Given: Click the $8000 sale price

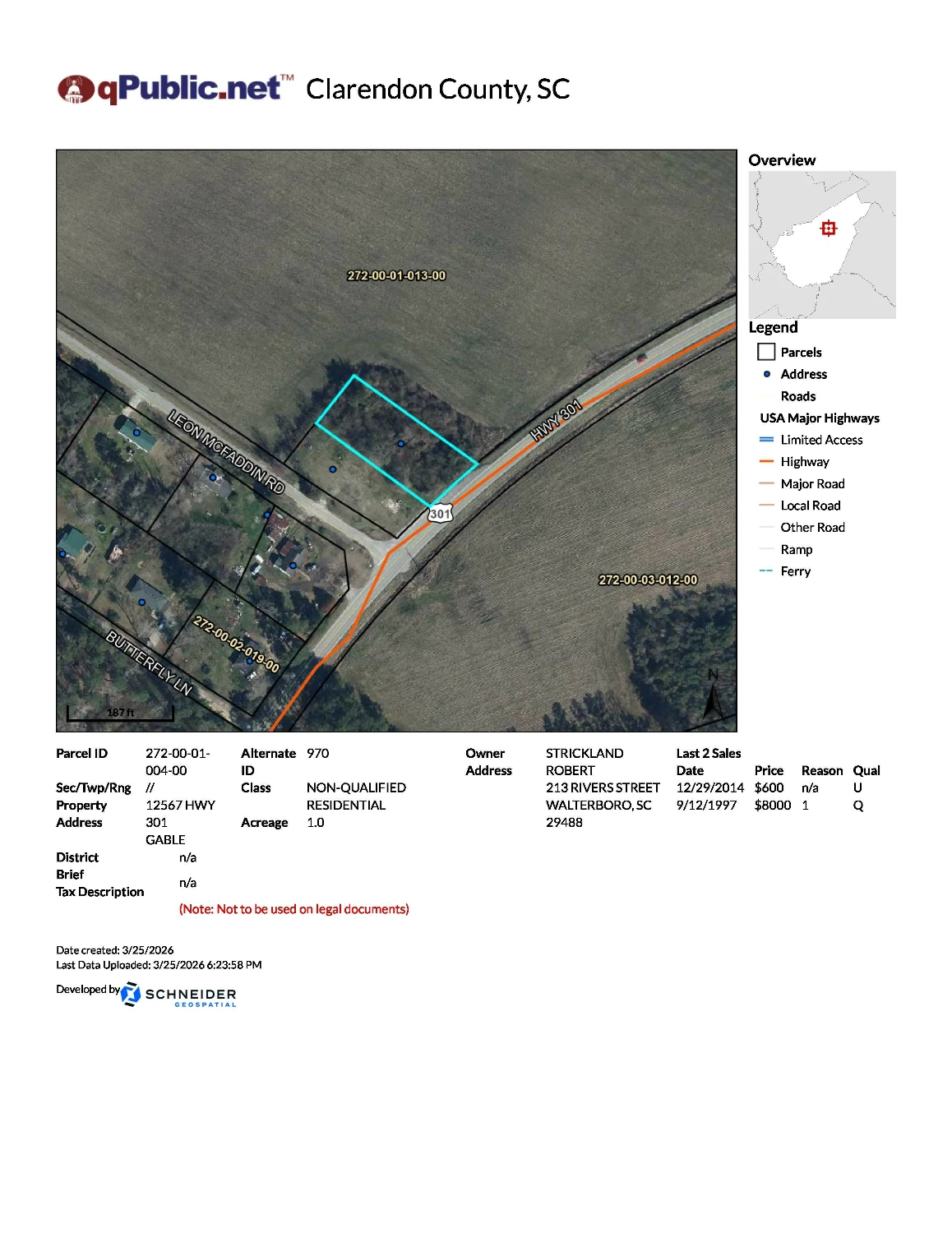Looking at the screenshot, I should (x=773, y=806).
